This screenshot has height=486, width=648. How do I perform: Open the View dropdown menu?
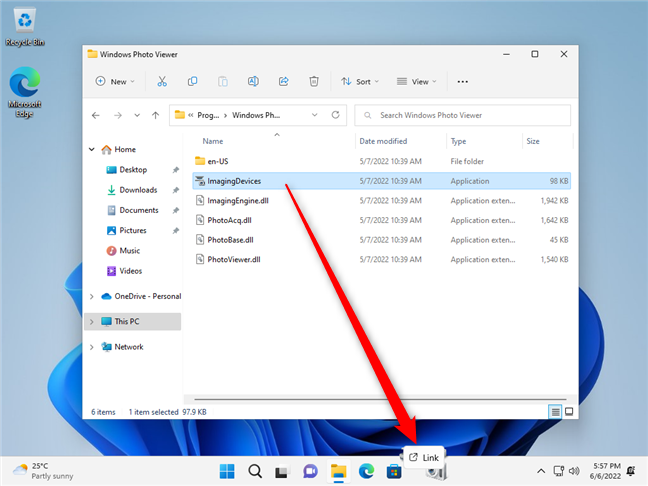(x=417, y=81)
